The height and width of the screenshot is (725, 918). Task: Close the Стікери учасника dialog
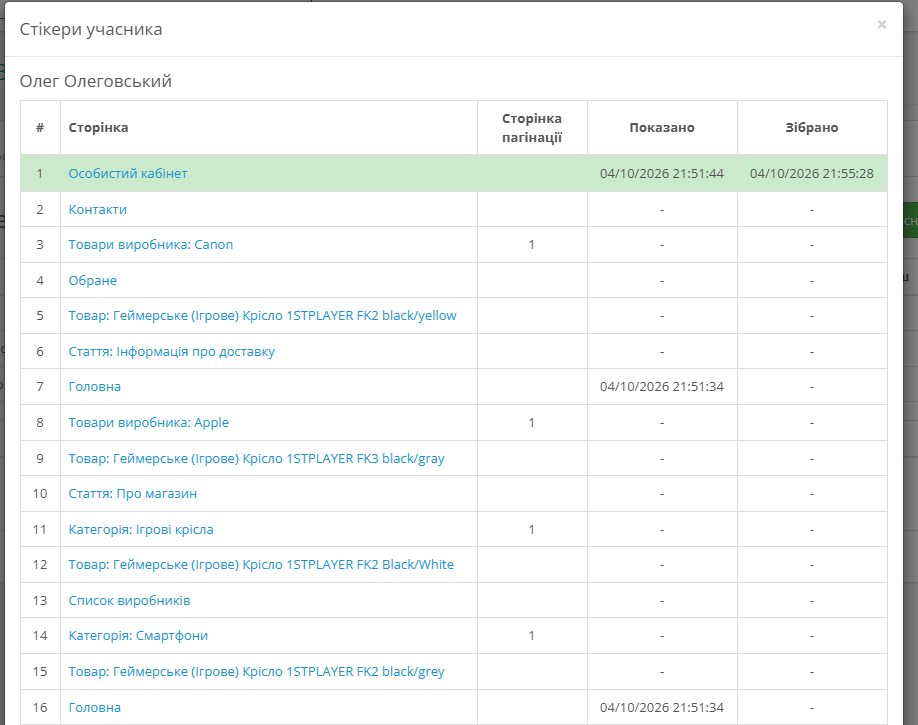tap(882, 25)
